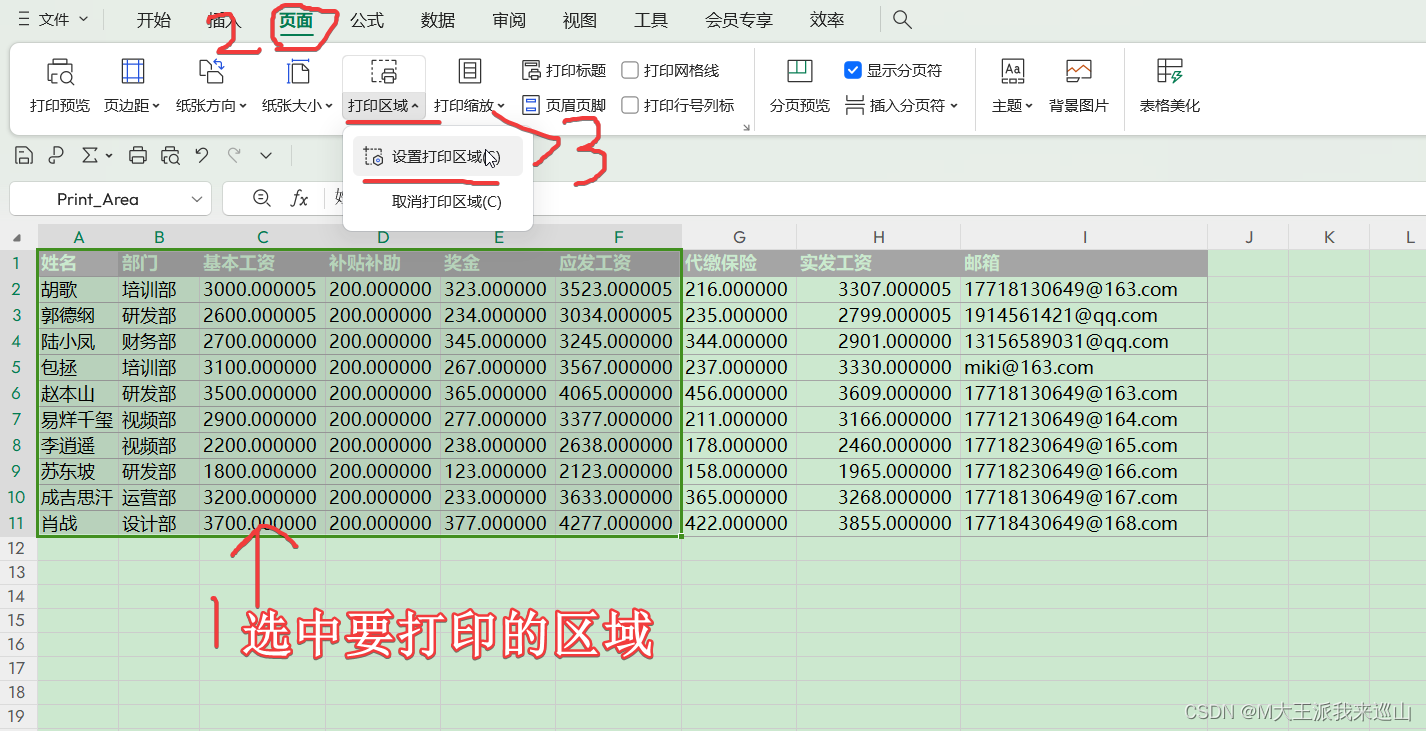Click the Print Area (打印区域) icon
The image size is (1426, 731).
(384, 72)
